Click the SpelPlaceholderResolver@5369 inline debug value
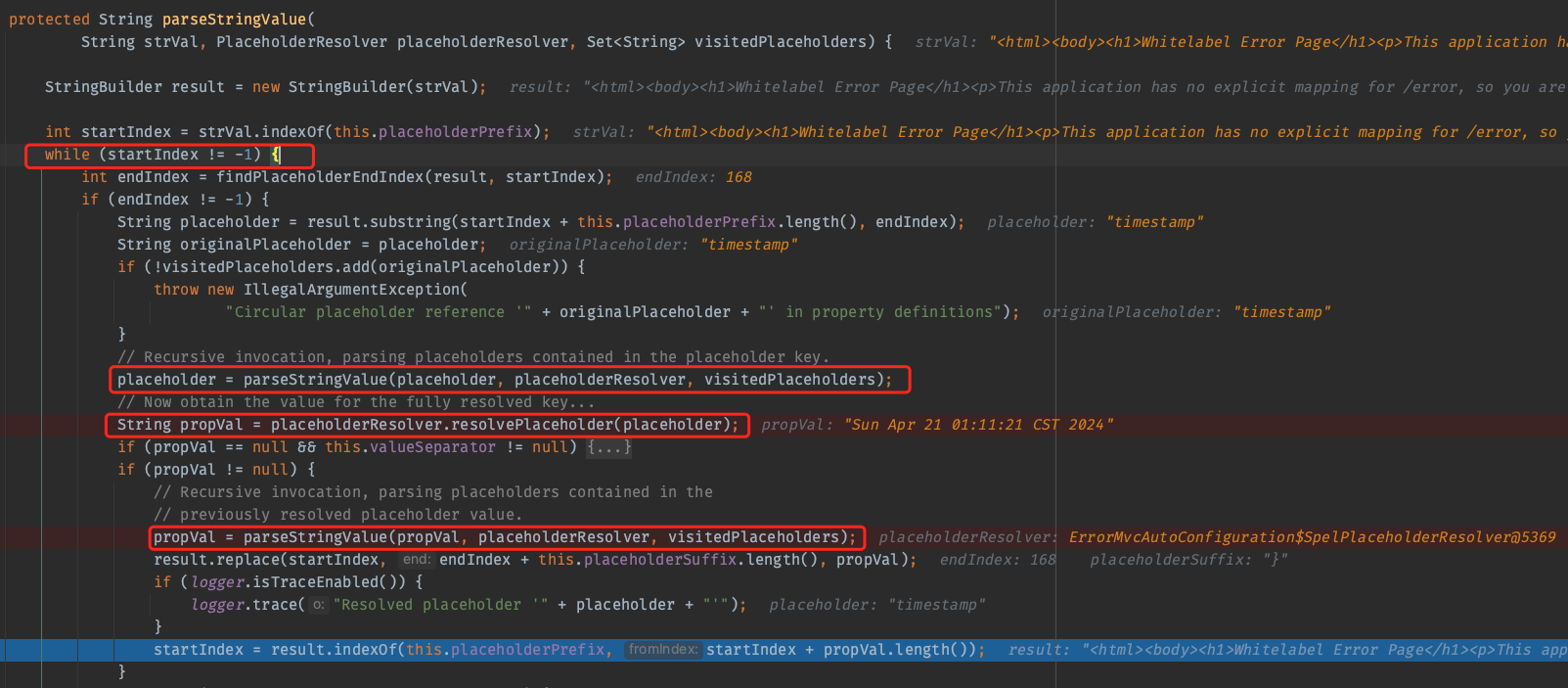 click(1311, 537)
